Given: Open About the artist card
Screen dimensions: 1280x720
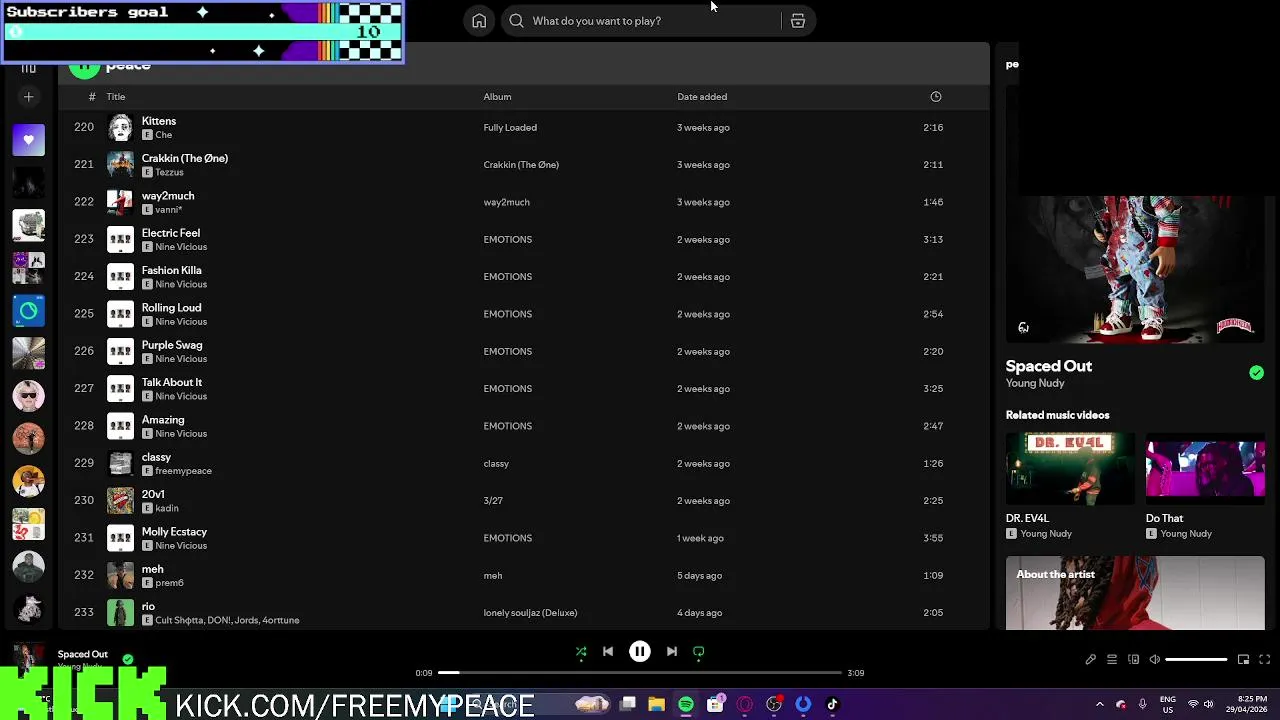Looking at the screenshot, I should click(1135, 593).
